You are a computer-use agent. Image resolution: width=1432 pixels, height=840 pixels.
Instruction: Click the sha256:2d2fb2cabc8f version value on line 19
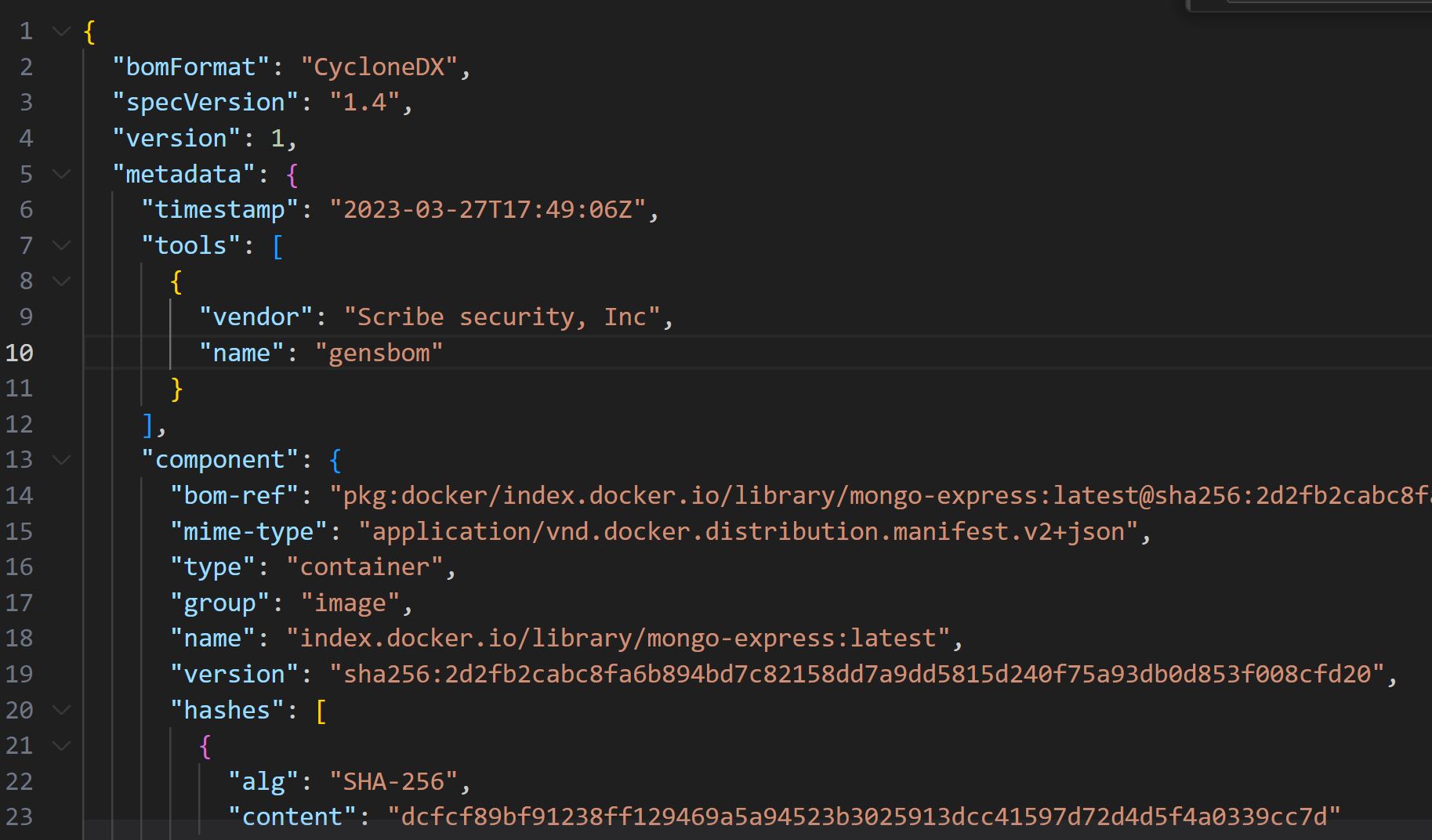click(857, 674)
